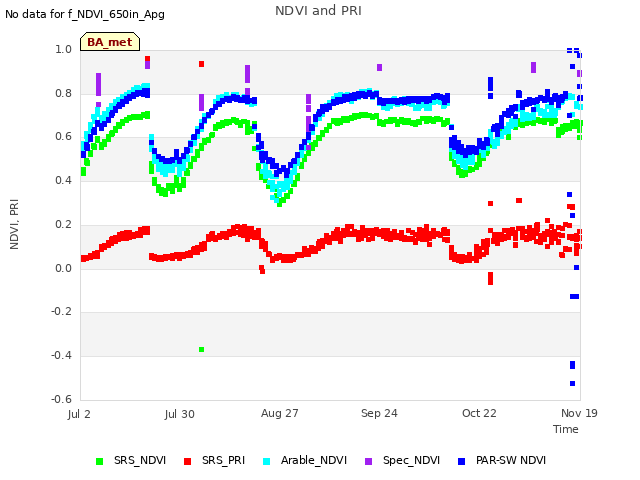The width and height of the screenshot is (640, 480).
Task: Click the chart title NDVI and PRI
Action: point(318,11)
